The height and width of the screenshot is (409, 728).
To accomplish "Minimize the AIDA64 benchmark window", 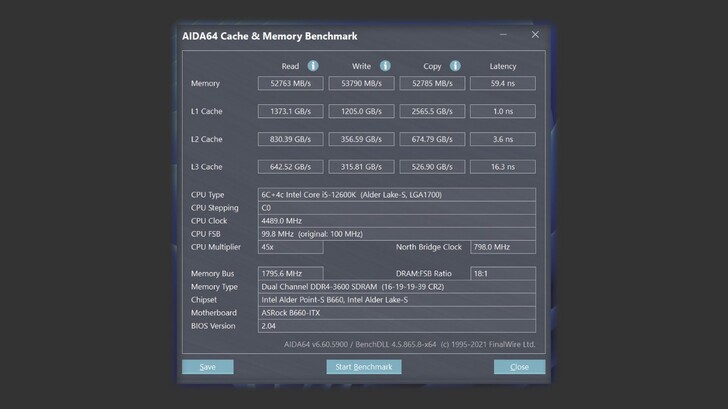I will point(503,35).
